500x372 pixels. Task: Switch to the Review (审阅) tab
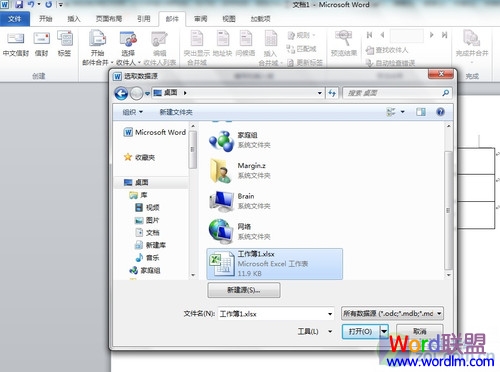(201, 19)
